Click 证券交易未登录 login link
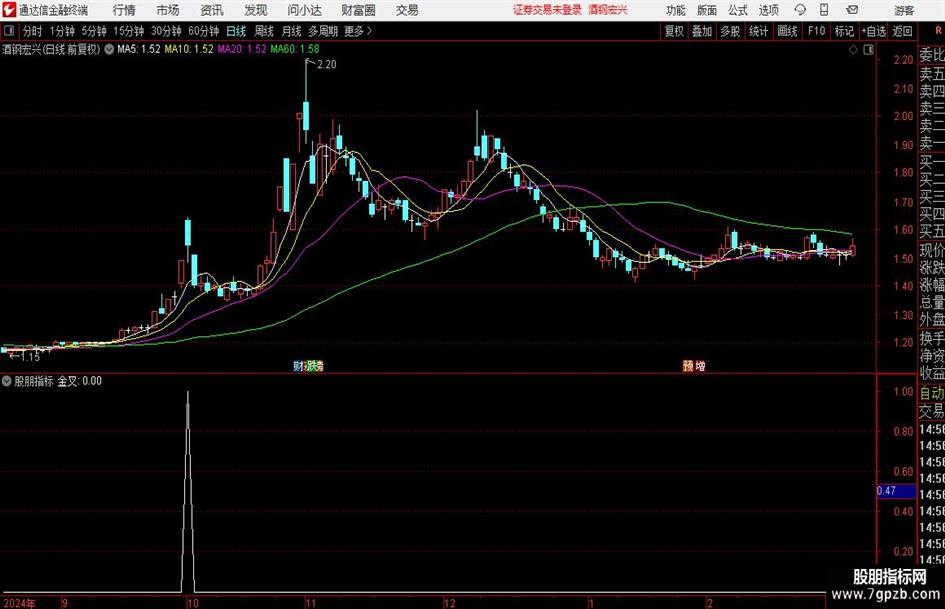 [x=547, y=10]
